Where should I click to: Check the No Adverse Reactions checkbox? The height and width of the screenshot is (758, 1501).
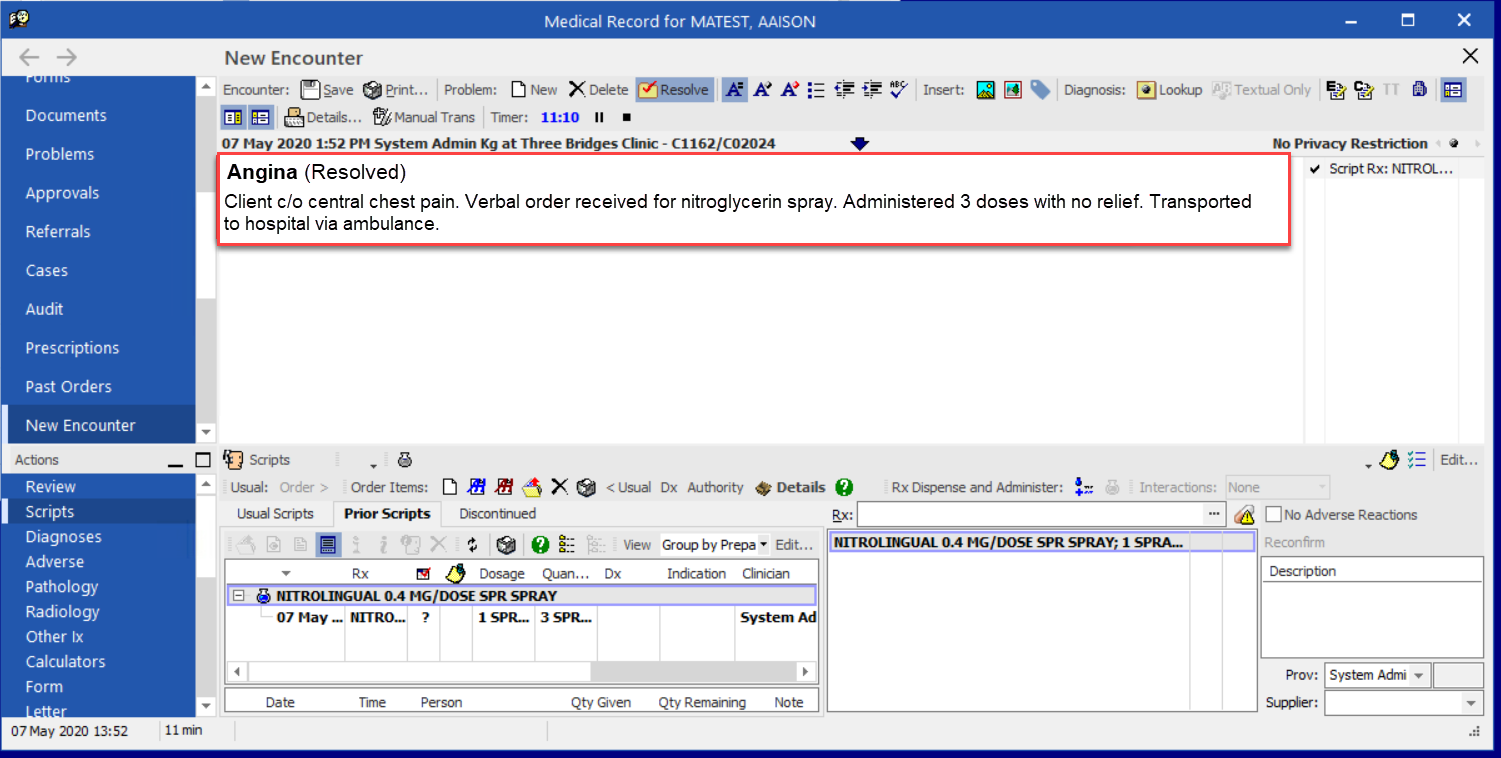pyautogui.click(x=1273, y=515)
